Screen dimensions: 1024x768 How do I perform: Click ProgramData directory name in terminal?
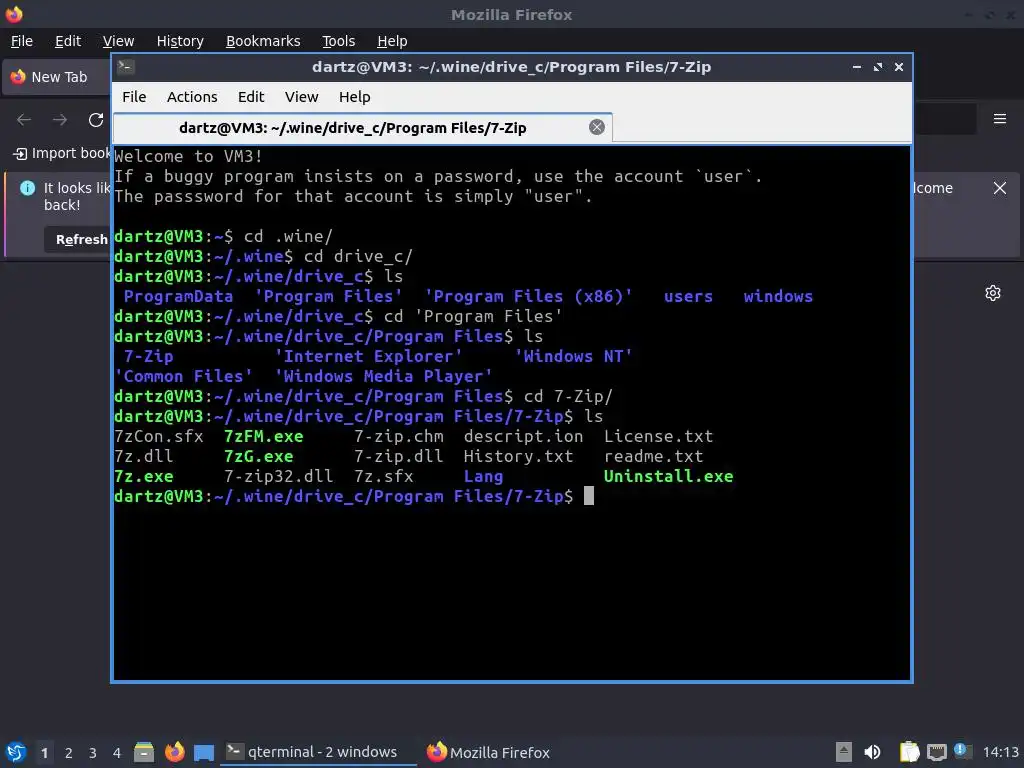[178, 296]
